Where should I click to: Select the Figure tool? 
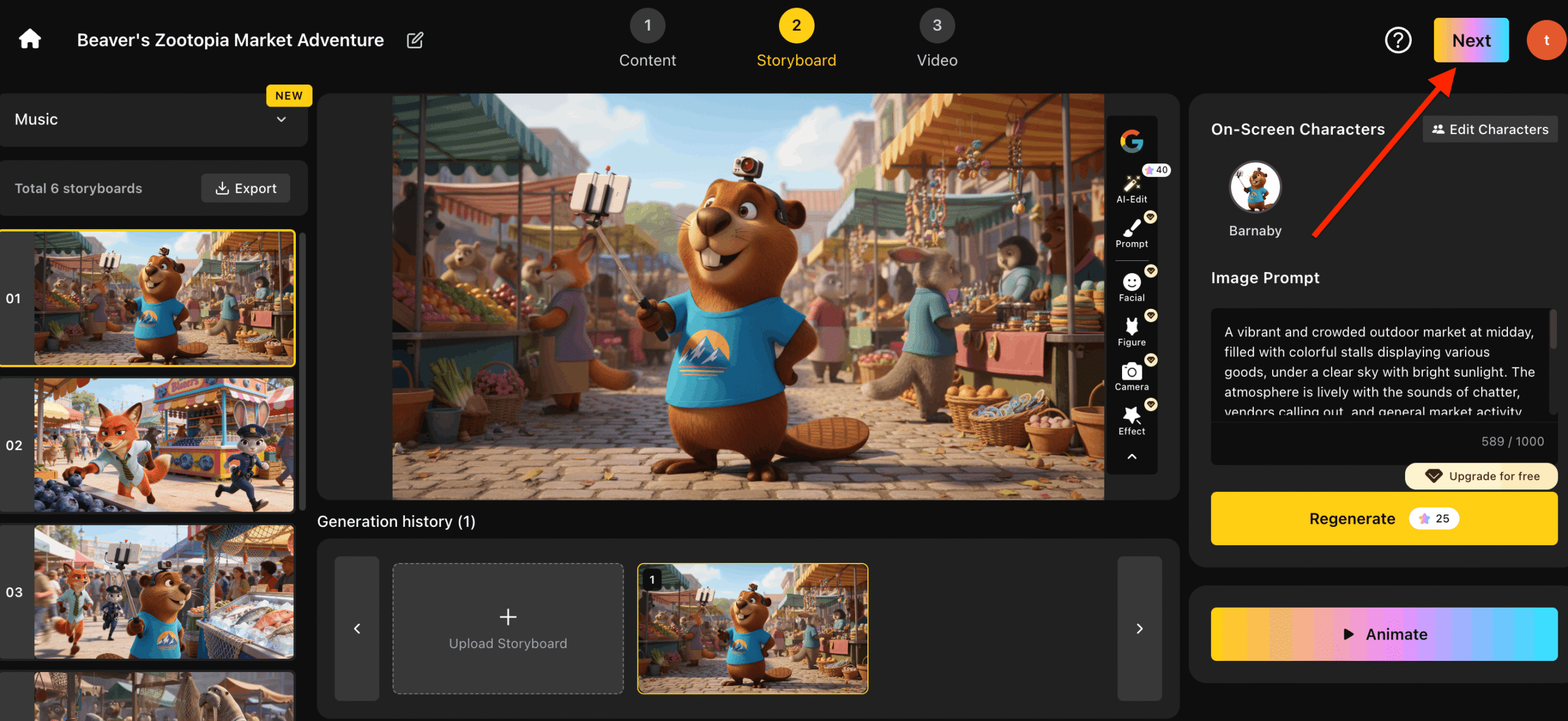coord(1131,332)
